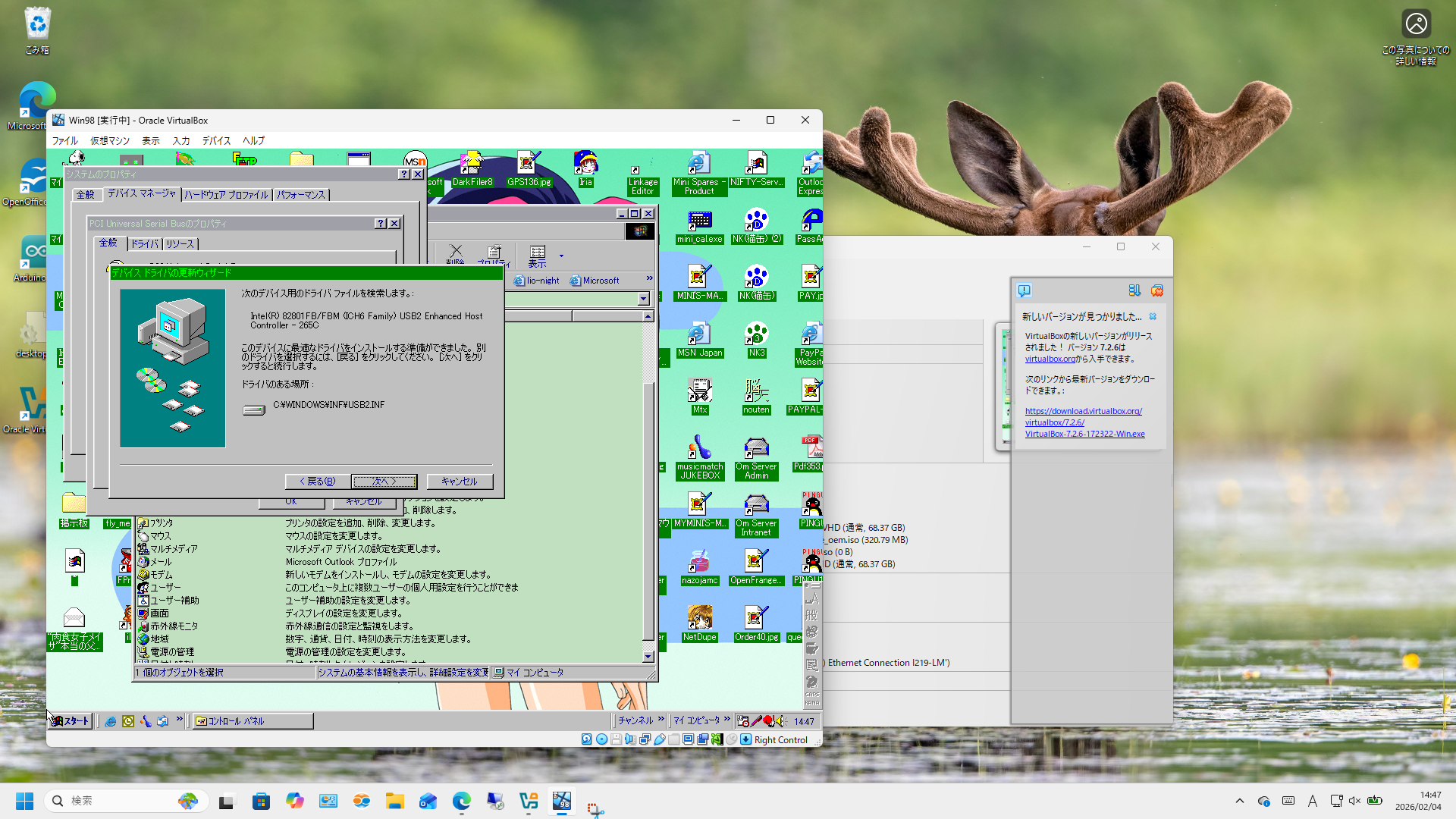
Task: Expand the address bar dropdown in guest window
Action: (643, 299)
